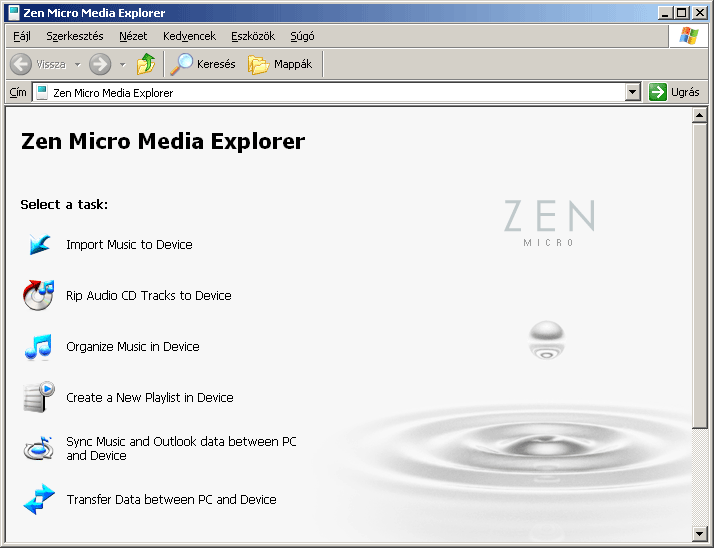Viewport: 714px width, 548px height.
Task: Open the Kedvencek menu
Action: (189, 36)
